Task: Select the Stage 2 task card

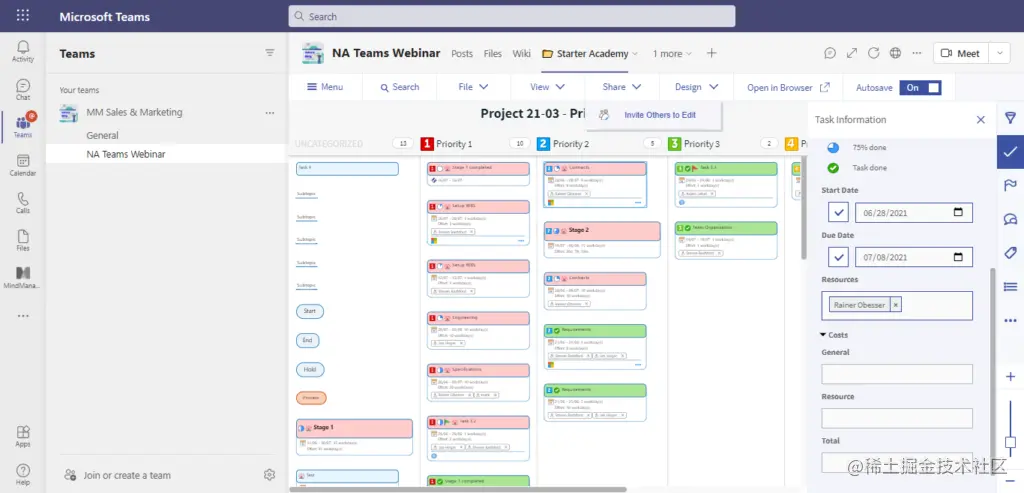Action: pyautogui.click(x=602, y=240)
